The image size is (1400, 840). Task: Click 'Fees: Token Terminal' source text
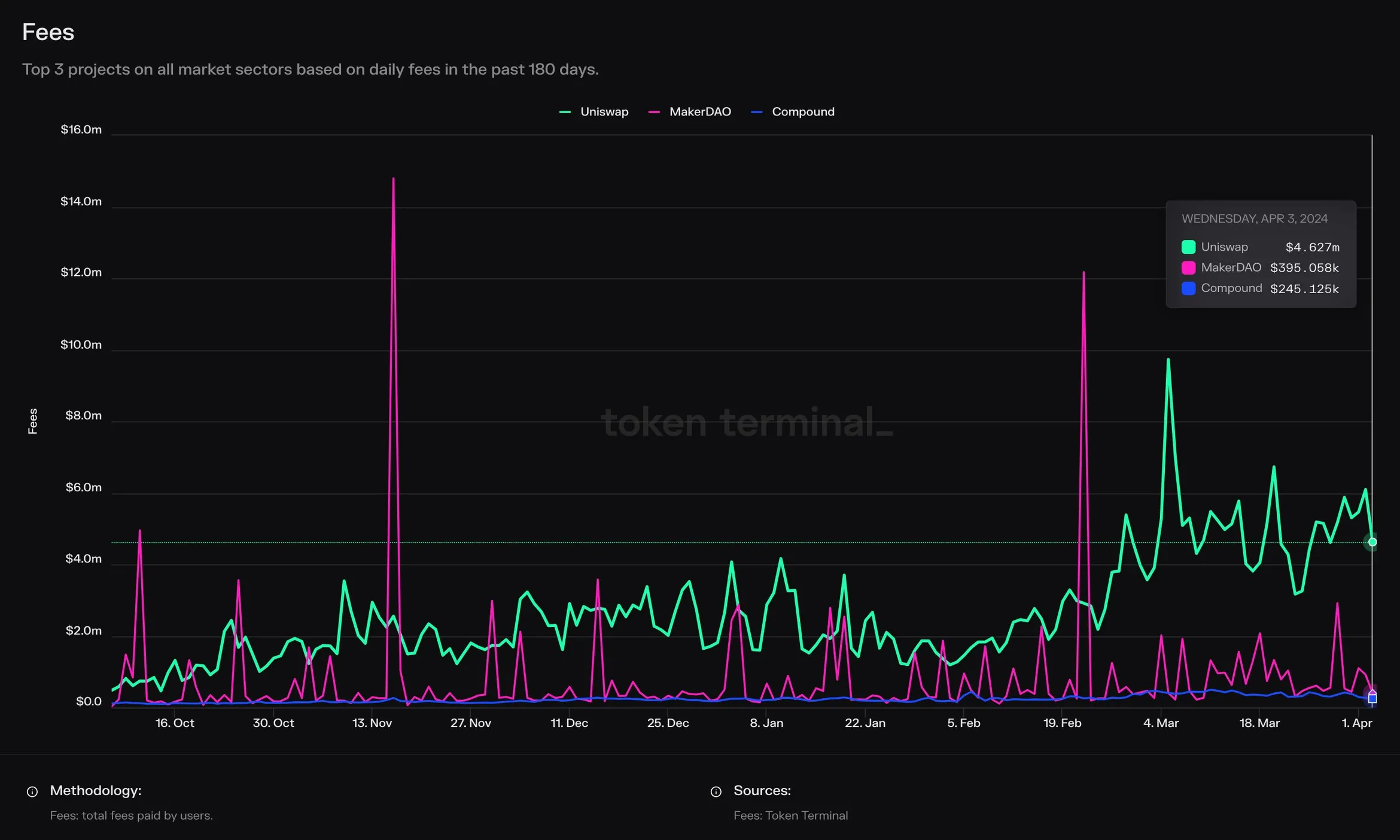coord(790,815)
